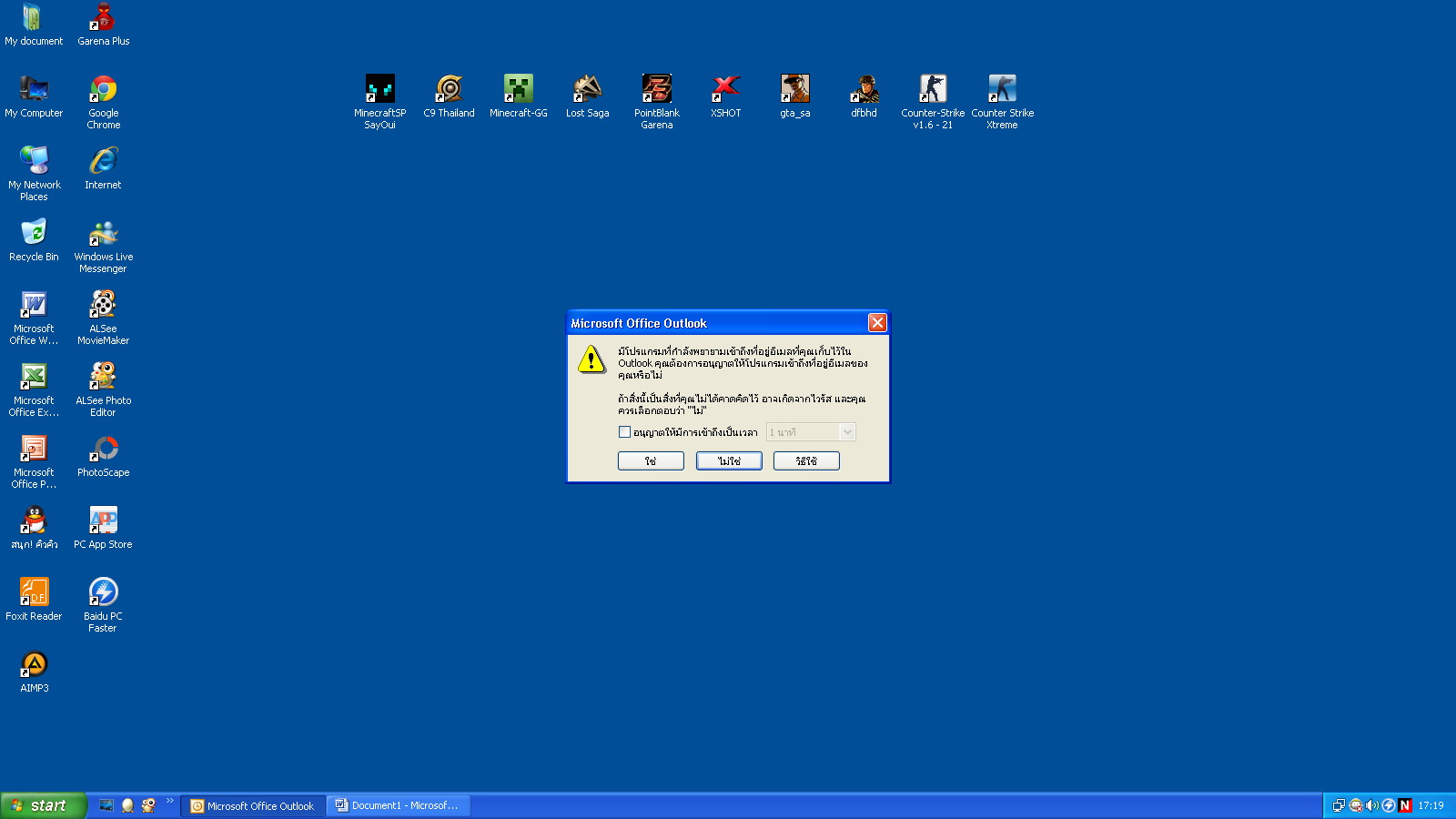Viewport: 1456px width, 819px height.
Task: Select the Minecraft-GG desktop icon
Action: [519, 96]
